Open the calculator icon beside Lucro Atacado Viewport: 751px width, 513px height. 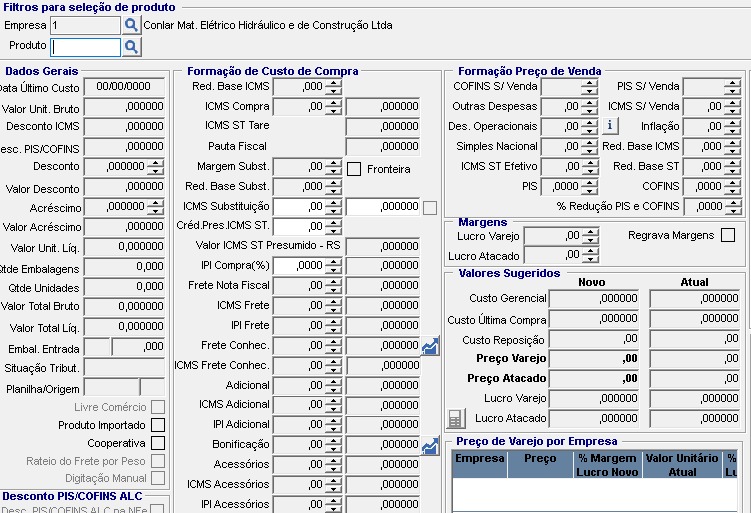(456, 418)
